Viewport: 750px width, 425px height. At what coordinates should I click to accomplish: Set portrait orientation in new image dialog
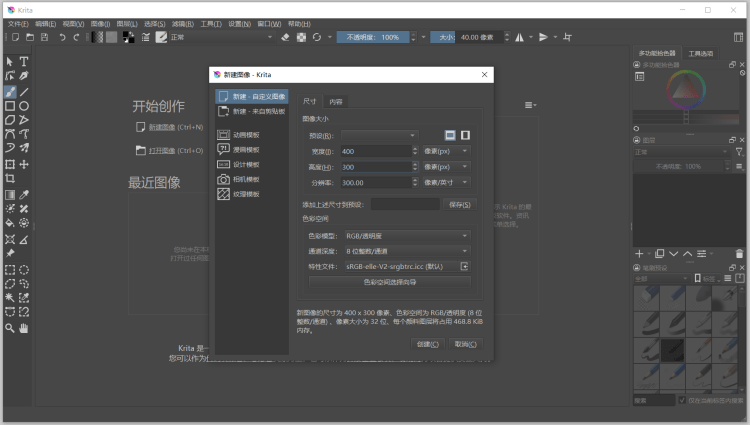pos(465,135)
